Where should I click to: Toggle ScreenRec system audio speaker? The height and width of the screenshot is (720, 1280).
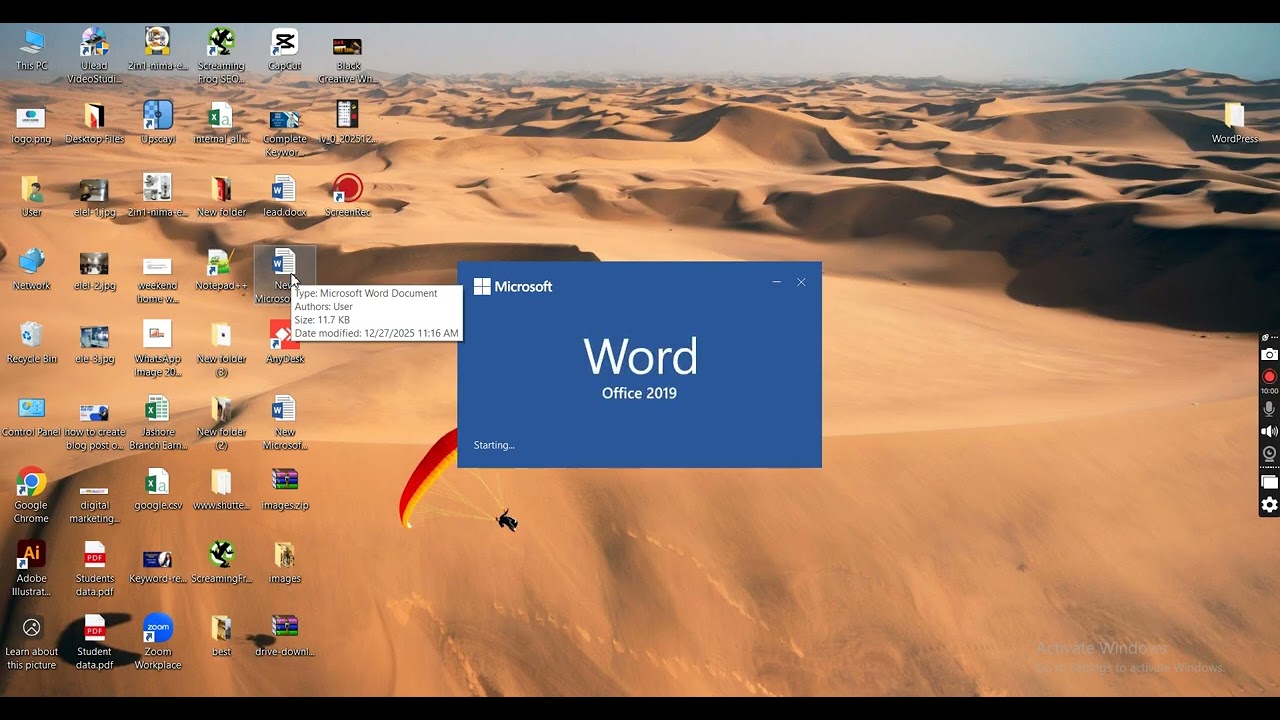tap(1269, 431)
